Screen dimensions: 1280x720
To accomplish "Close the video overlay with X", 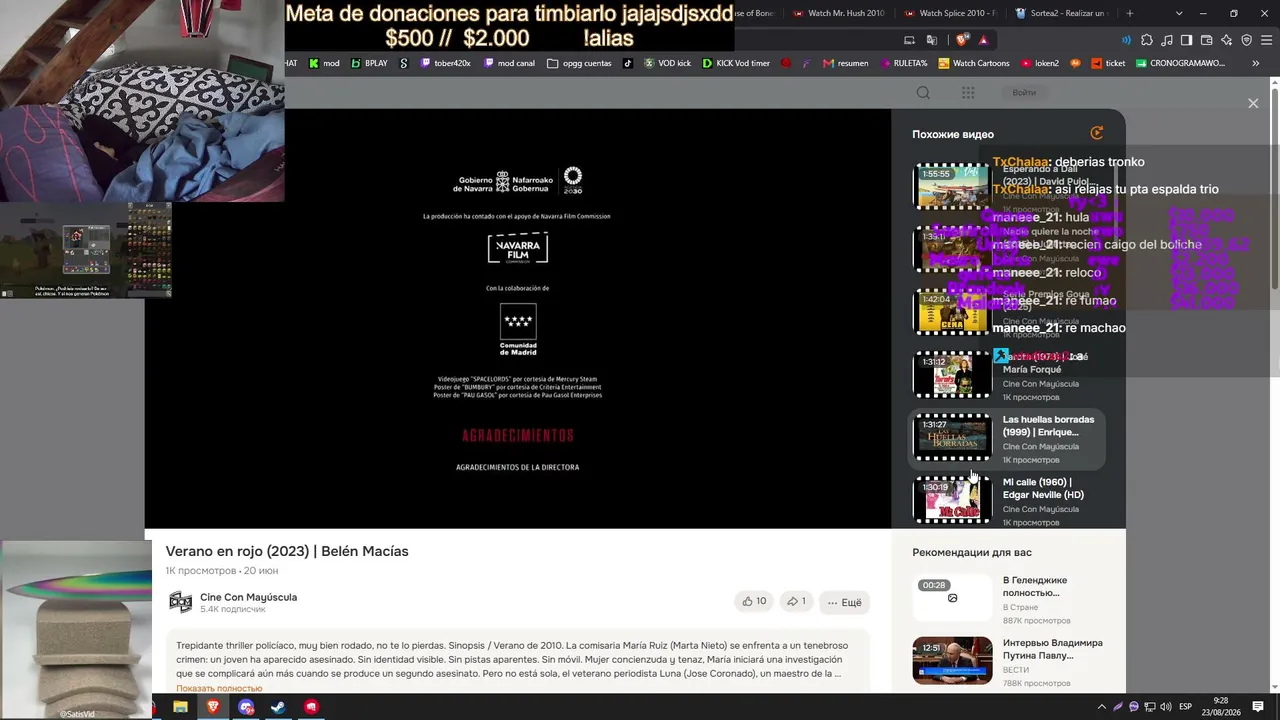I will [1253, 103].
